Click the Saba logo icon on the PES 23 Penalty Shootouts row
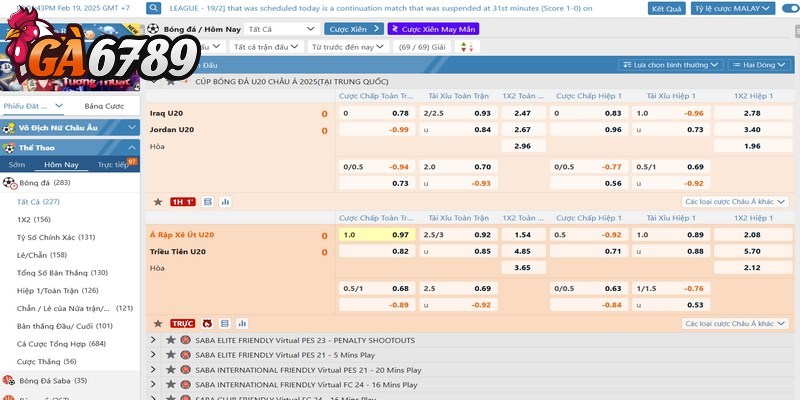This screenshot has width=800, height=400. click(x=185, y=340)
